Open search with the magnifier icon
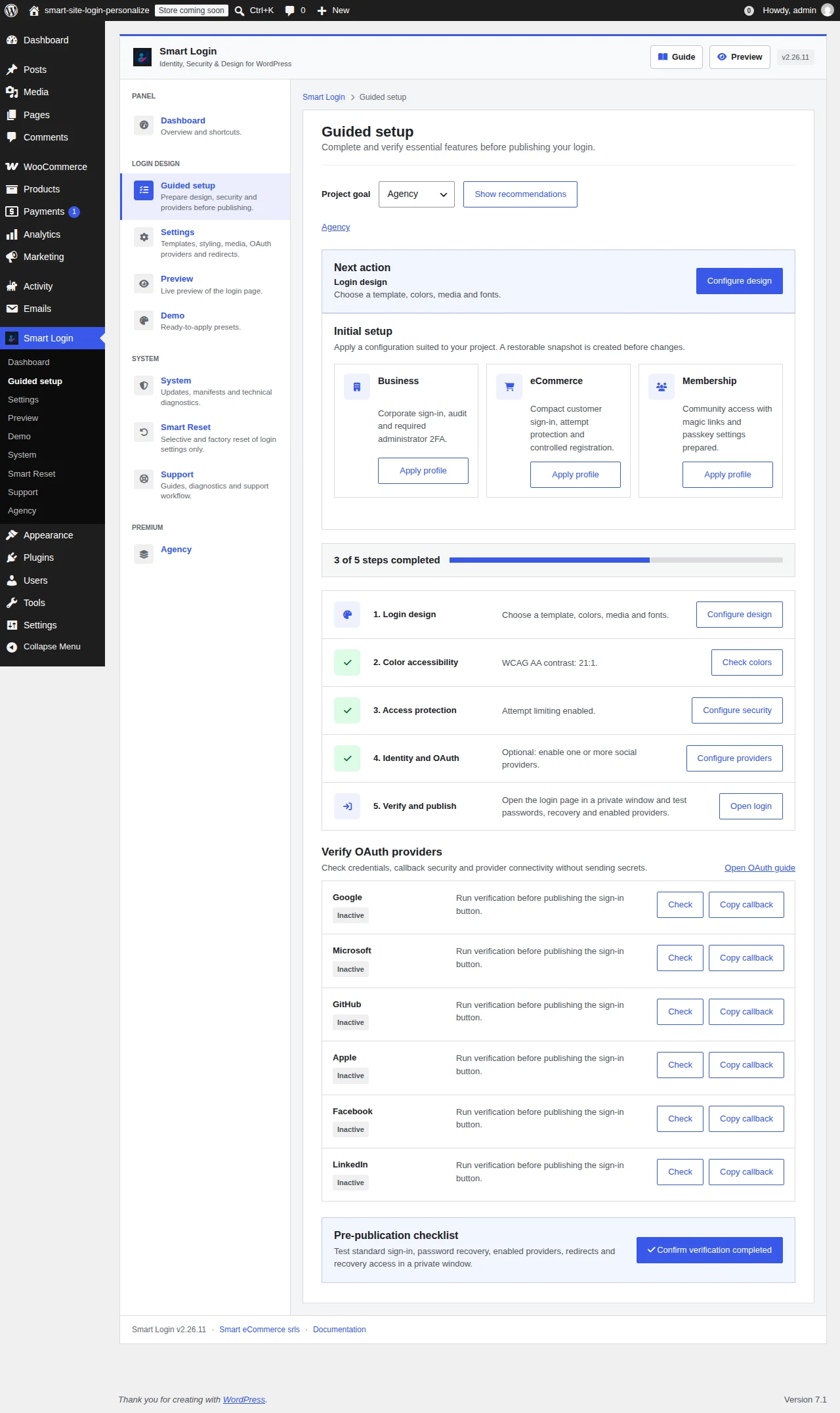Viewport: 840px width, 1413px height. [x=240, y=11]
